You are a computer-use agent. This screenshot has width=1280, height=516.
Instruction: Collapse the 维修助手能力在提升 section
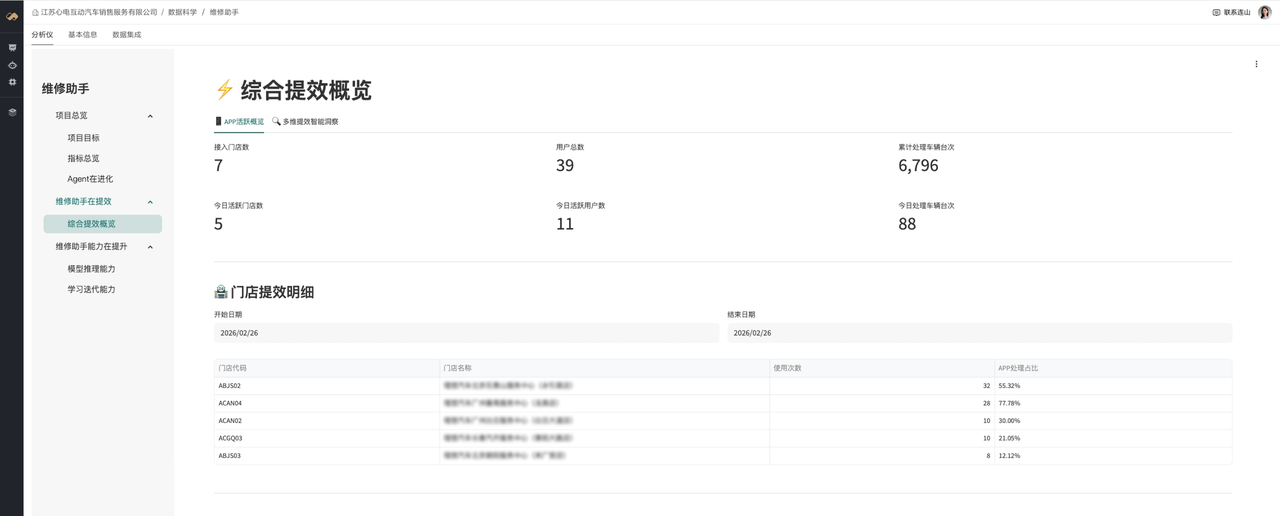click(x=150, y=247)
